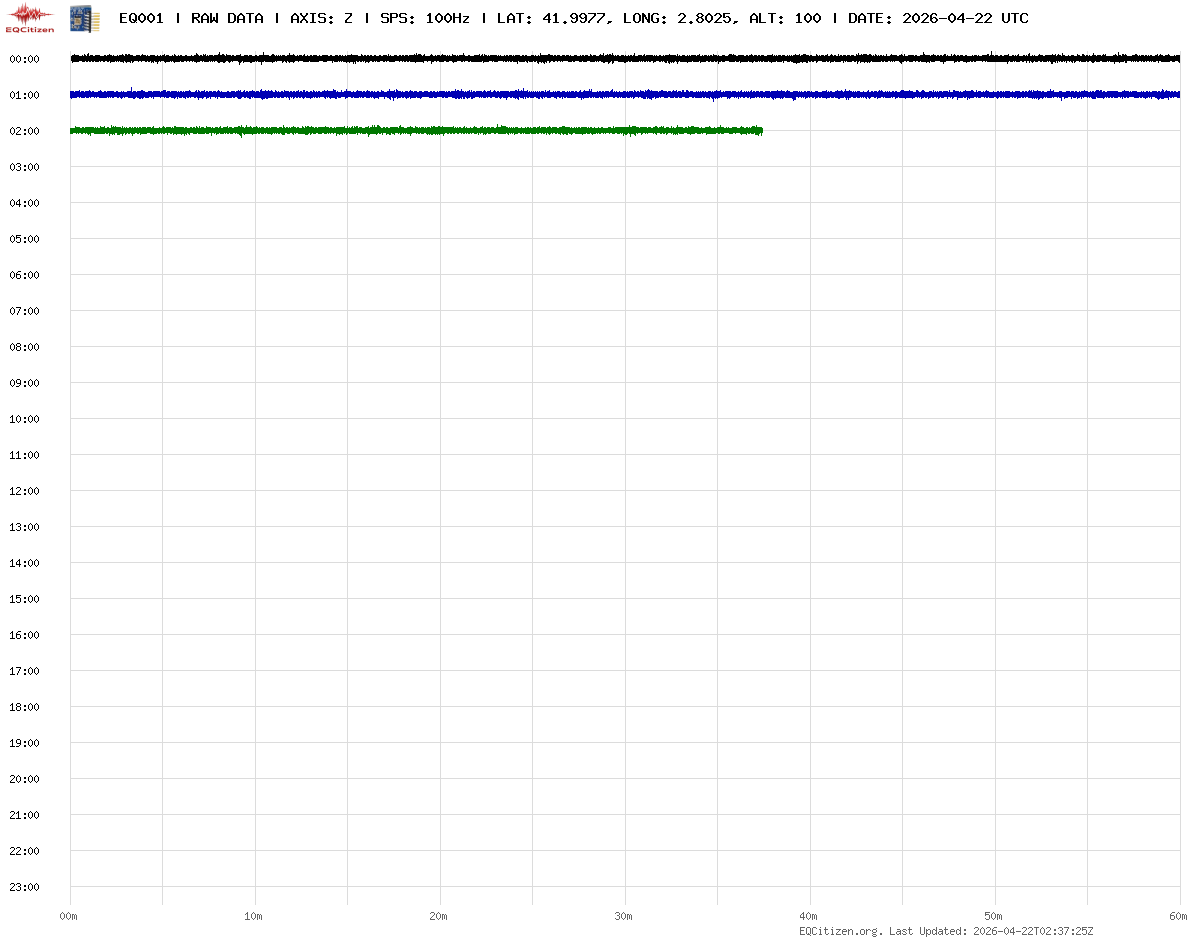Click the 10m minute axis label
Screen dimensions: 1200x940
tap(254, 916)
